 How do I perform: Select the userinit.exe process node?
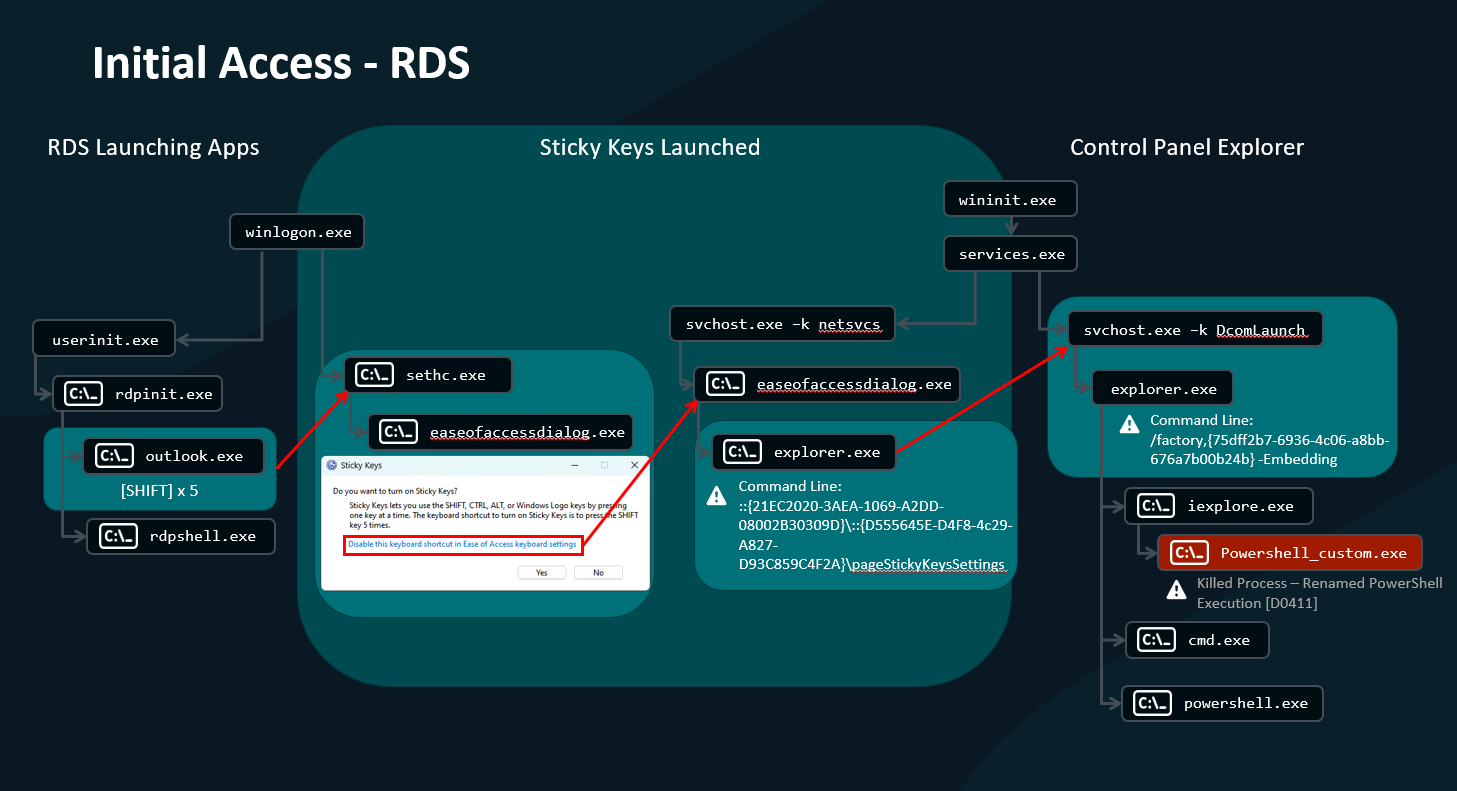click(x=105, y=340)
